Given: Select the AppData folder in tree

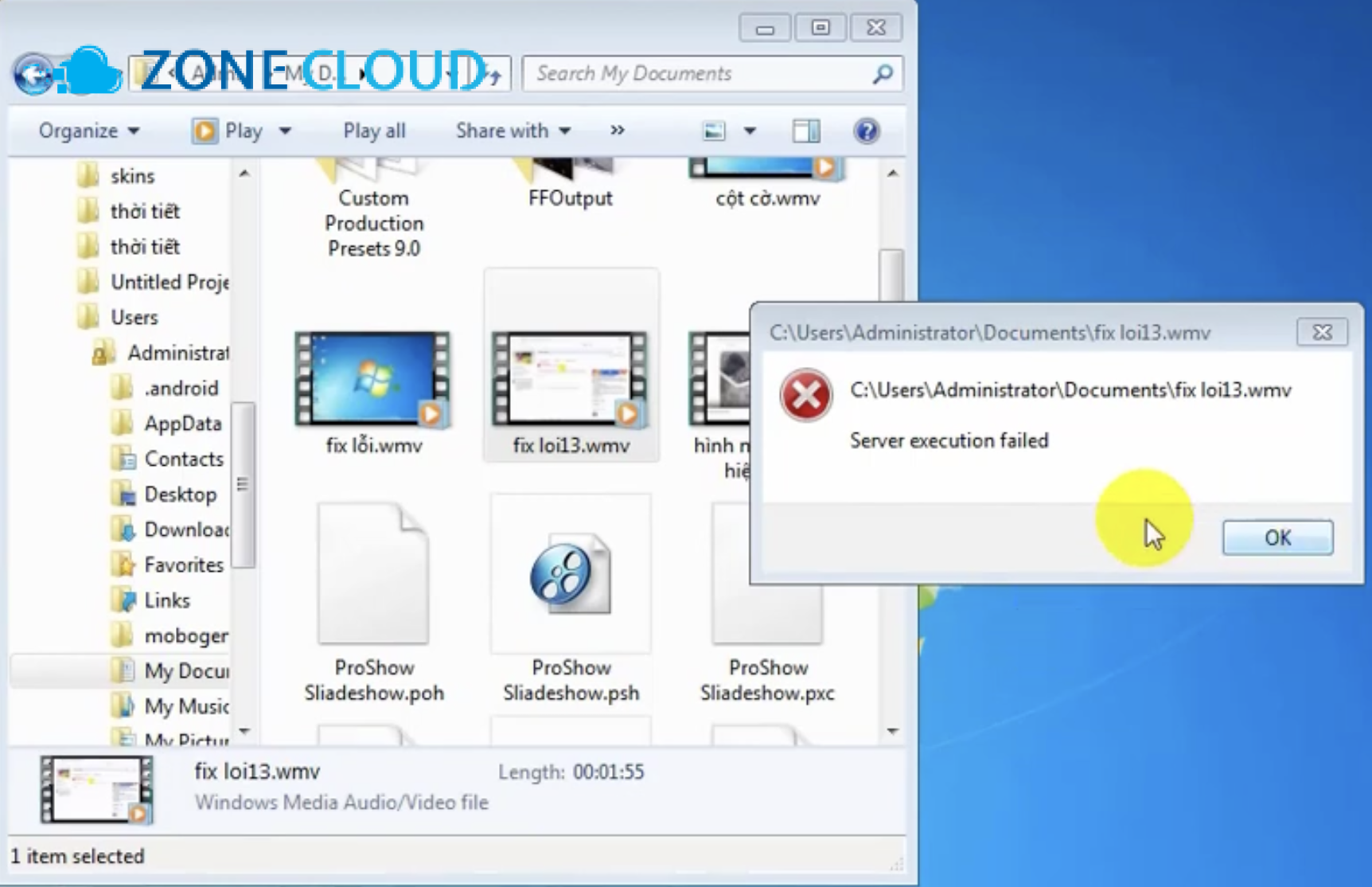Looking at the screenshot, I should coord(167,423).
